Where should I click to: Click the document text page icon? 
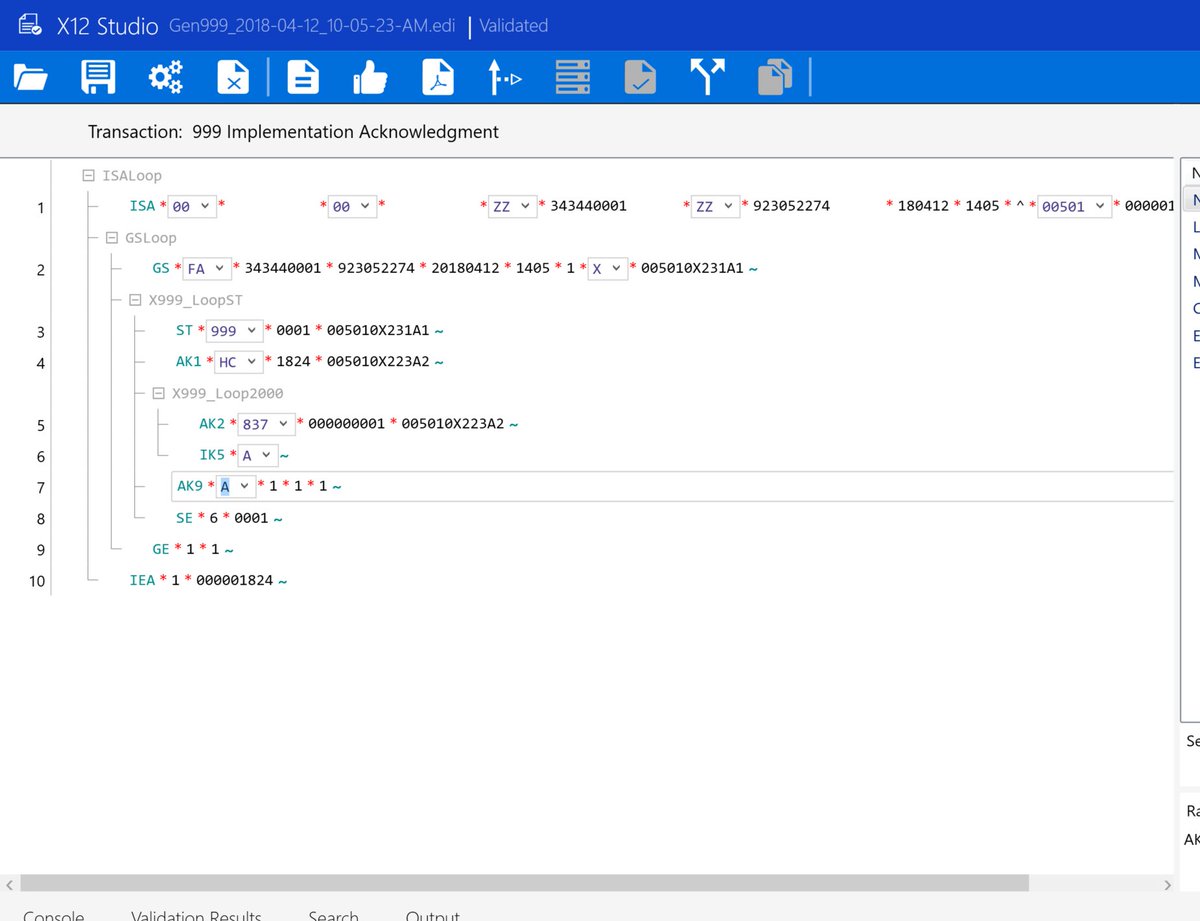pos(303,78)
